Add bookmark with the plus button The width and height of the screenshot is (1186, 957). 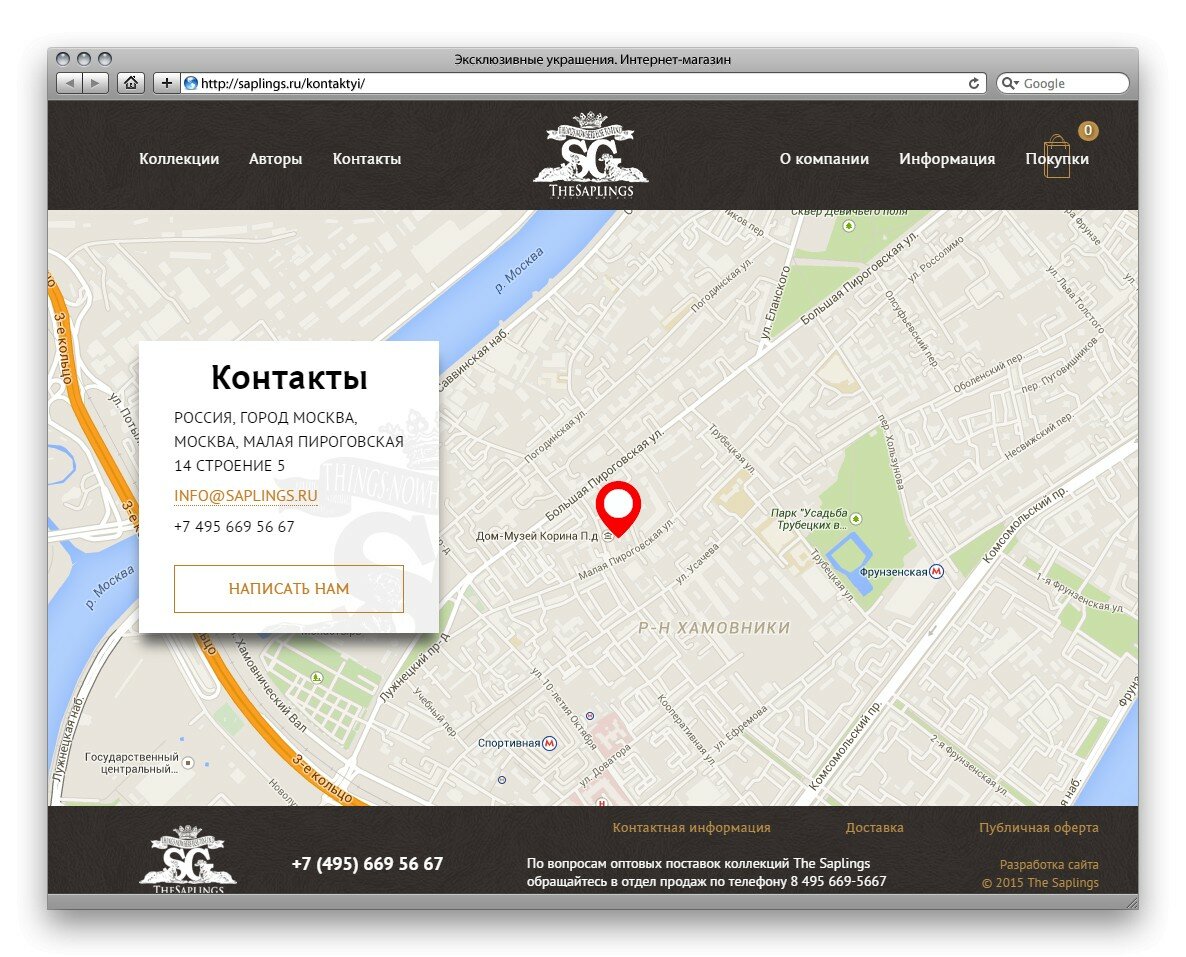point(166,83)
